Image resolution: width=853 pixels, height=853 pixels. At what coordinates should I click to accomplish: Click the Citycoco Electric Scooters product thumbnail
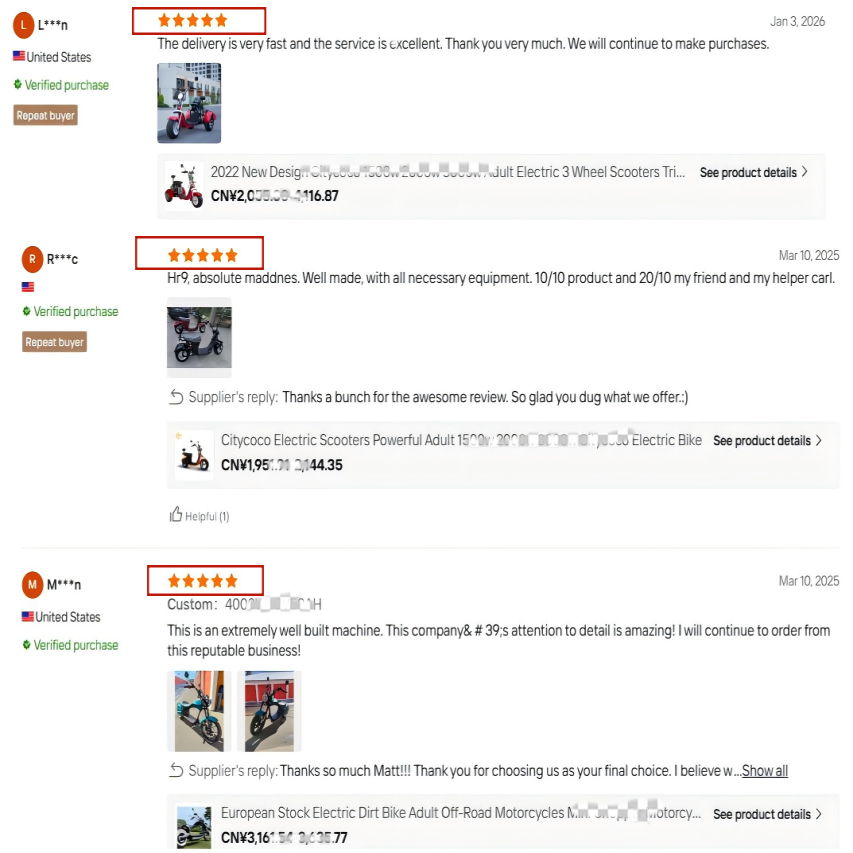194,455
